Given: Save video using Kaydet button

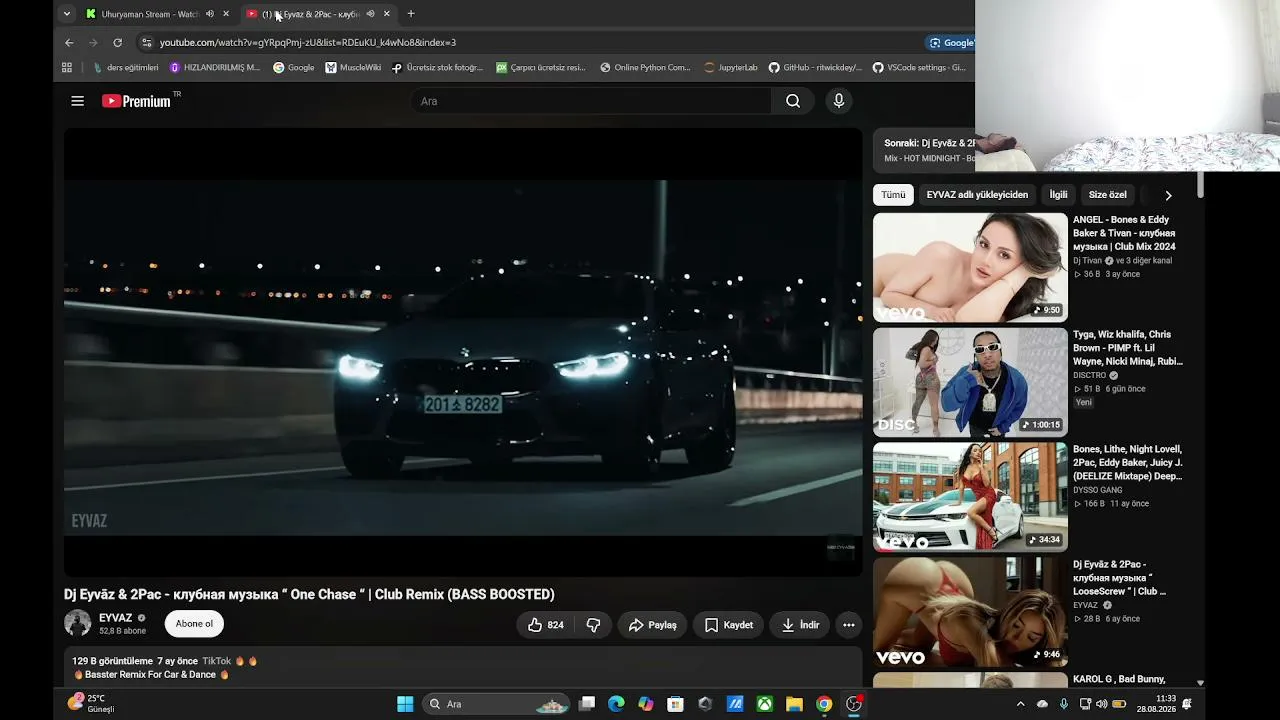Looking at the screenshot, I should point(729,625).
